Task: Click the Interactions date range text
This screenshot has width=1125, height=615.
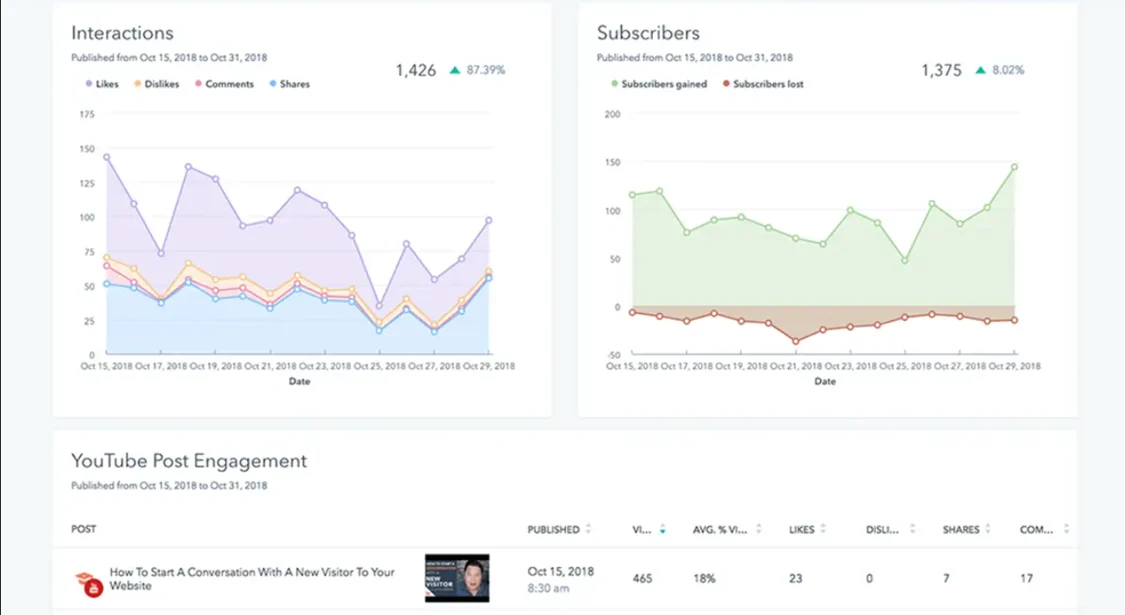Action: point(169,57)
